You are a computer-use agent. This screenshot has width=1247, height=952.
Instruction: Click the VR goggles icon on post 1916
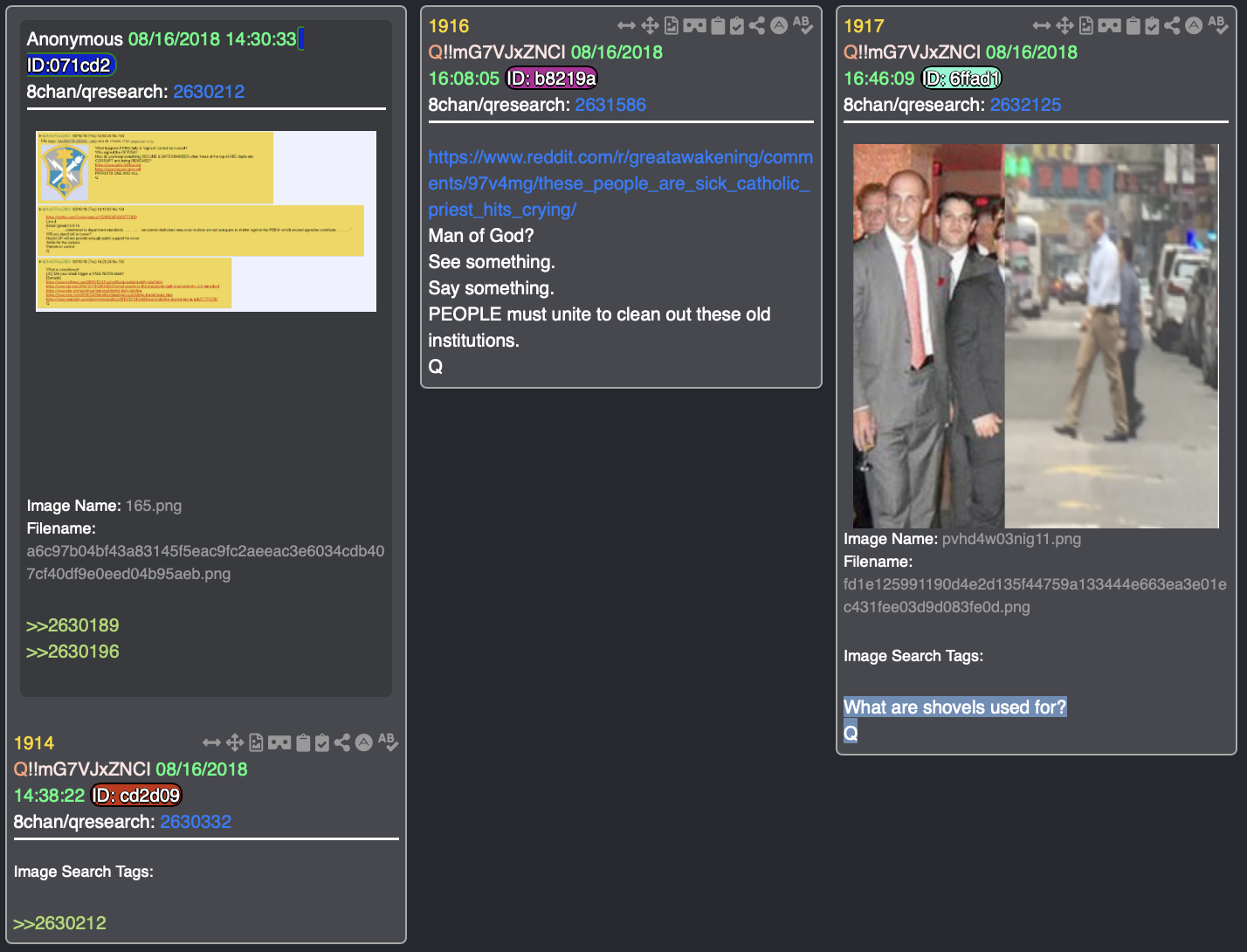pyautogui.click(x=694, y=26)
